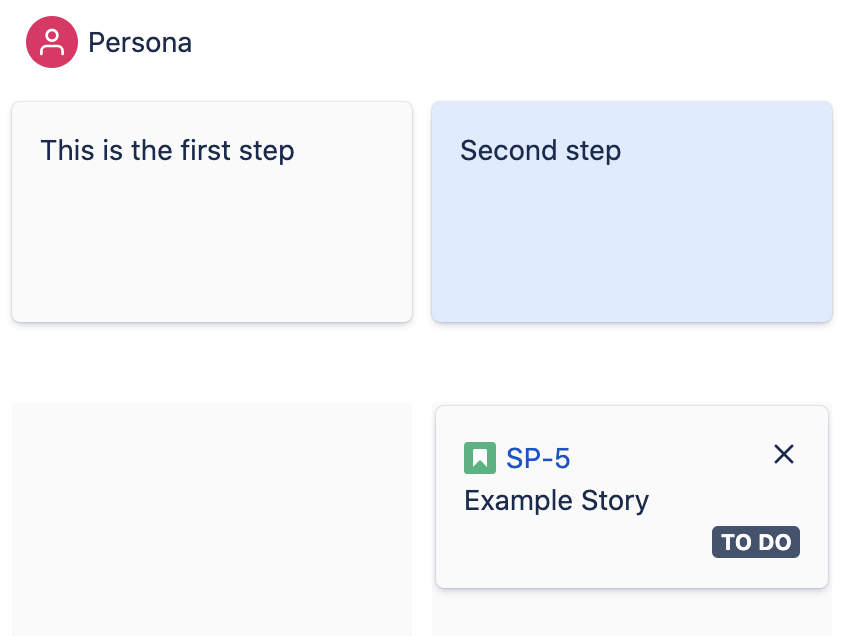Click the 'Second step' title text
This screenshot has height=636, width=850.
tap(540, 151)
